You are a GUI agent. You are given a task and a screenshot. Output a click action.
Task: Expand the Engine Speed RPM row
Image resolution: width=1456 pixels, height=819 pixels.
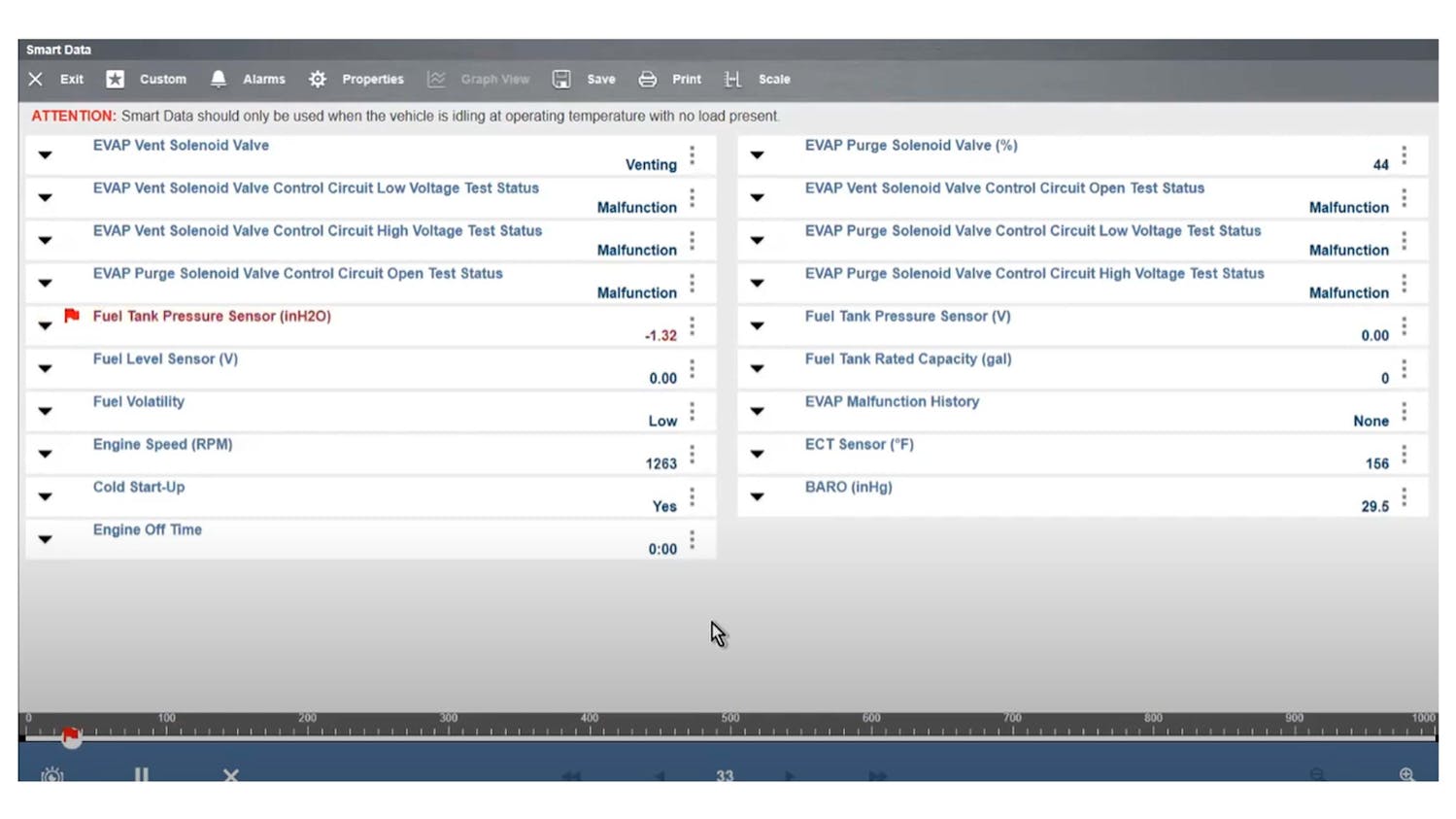45,454
